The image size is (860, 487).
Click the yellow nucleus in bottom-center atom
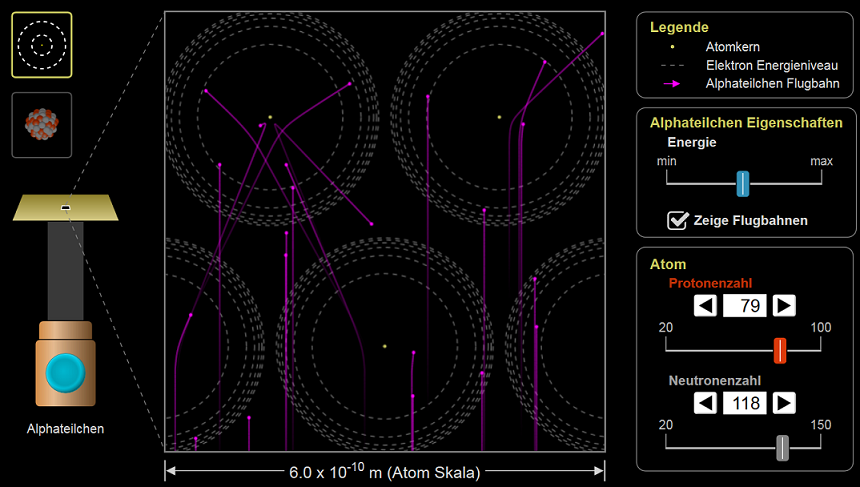point(385,347)
